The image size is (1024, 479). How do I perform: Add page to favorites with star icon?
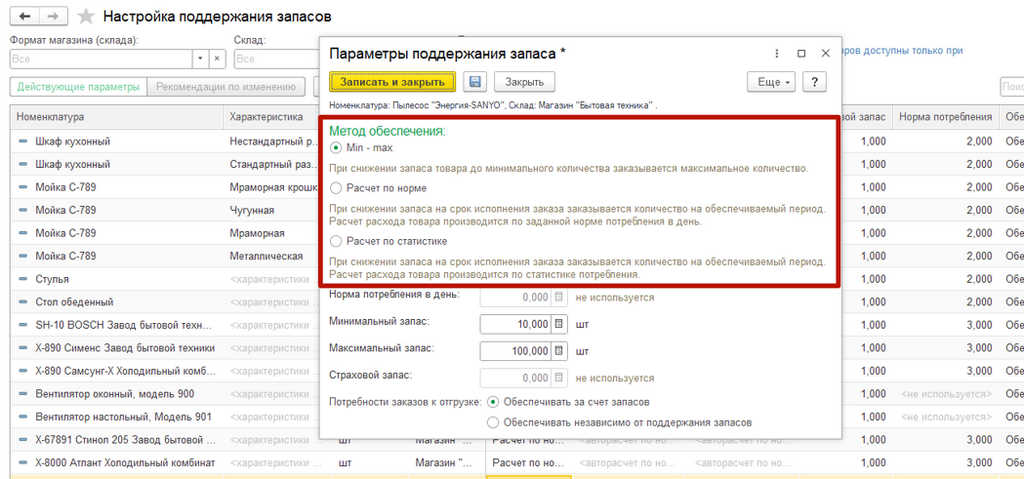86,16
